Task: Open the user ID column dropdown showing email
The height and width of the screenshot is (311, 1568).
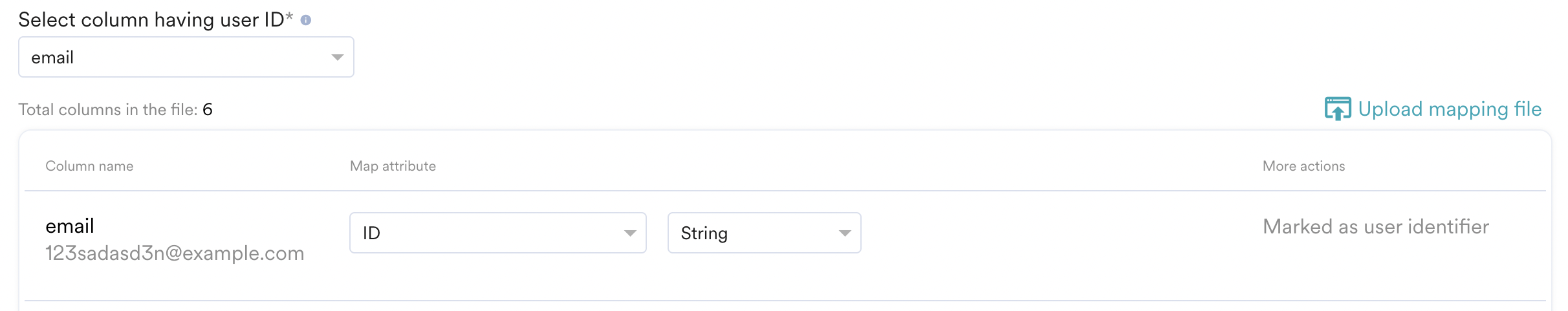Action: (x=186, y=58)
